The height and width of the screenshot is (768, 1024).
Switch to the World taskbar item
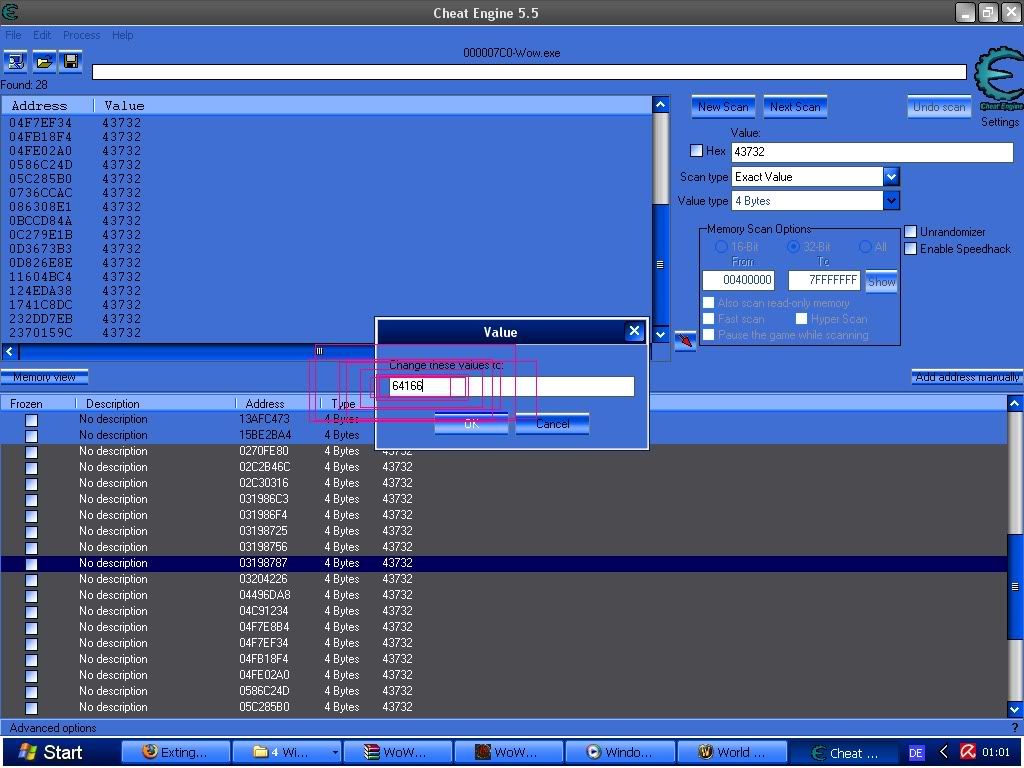coord(732,752)
